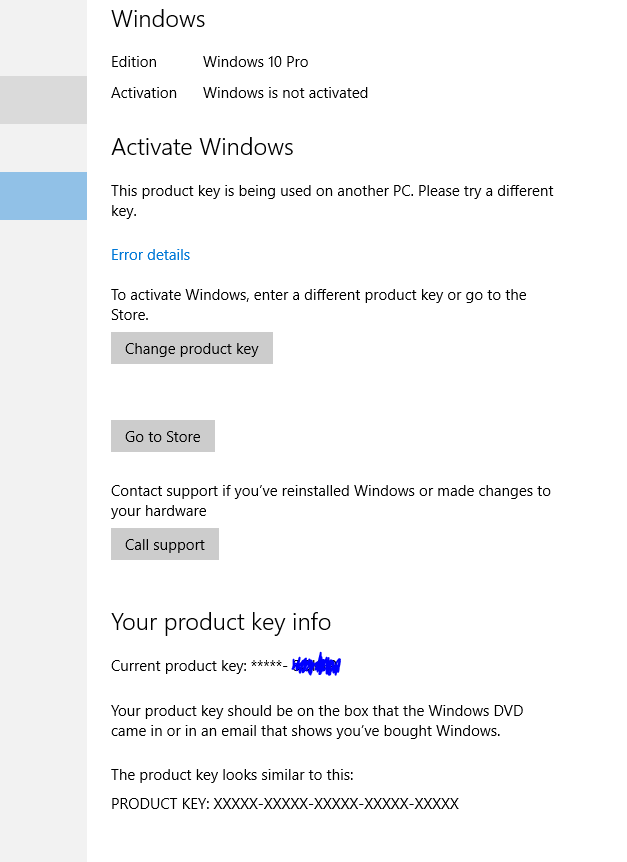Select the Windows 10 Pro edition text
This screenshot has height=862, width=627.
[x=256, y=62]
